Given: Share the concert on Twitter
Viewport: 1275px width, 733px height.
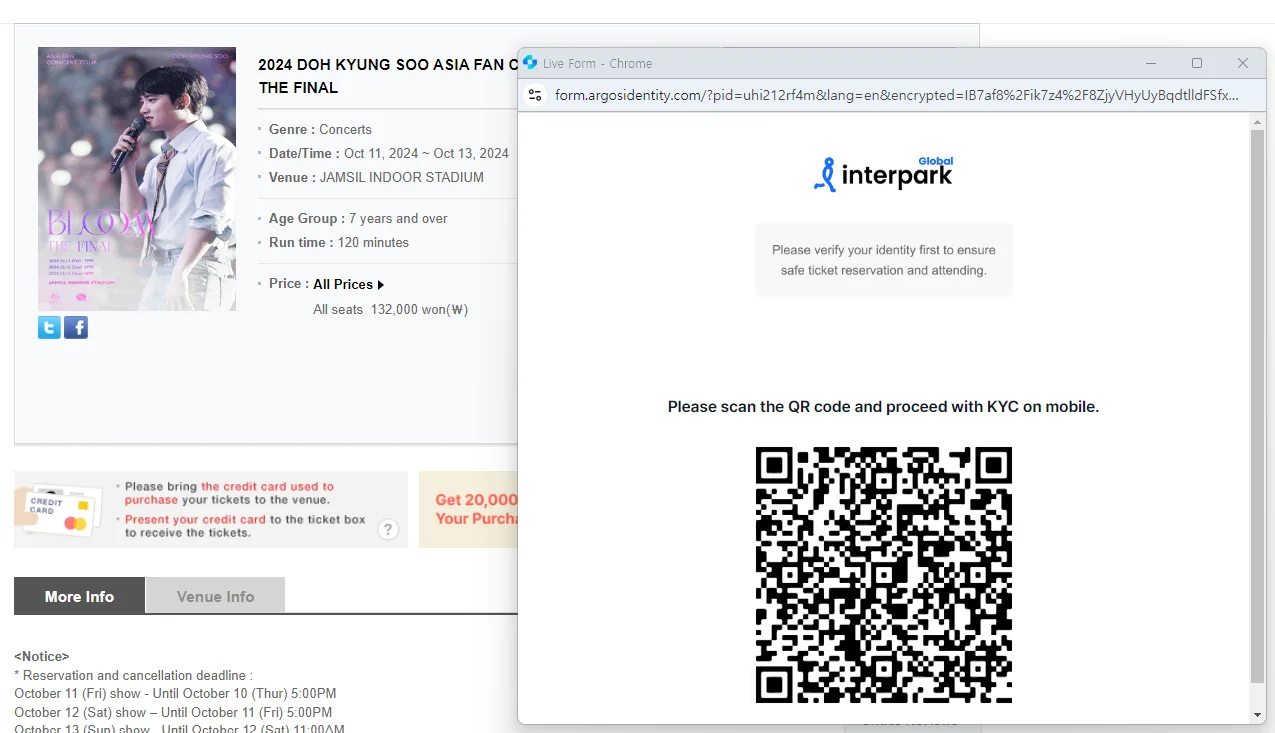Looking at the screenshot, I should (49, 326).
